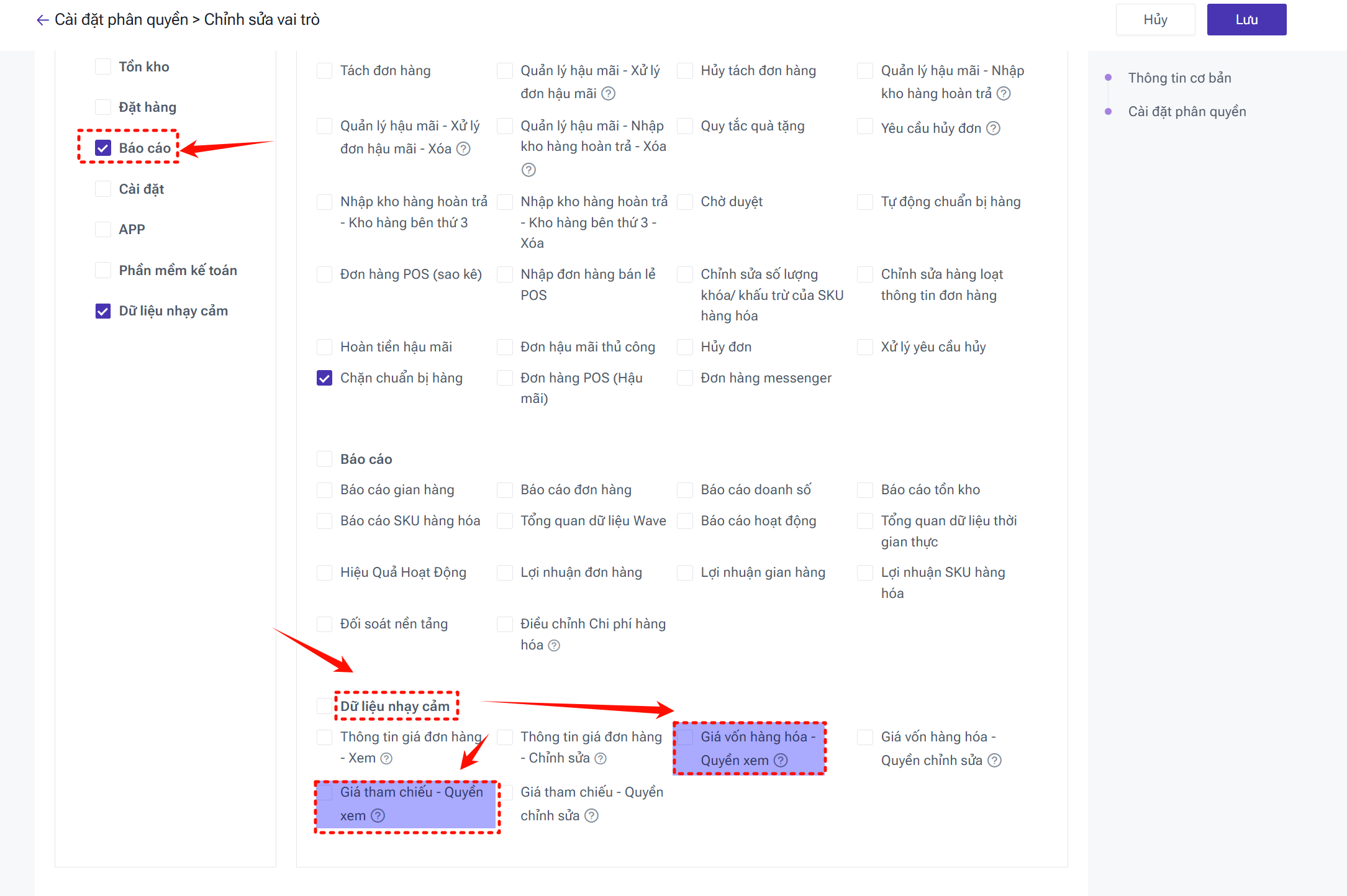Select all via Dữ liệu nhạy cảm group checkbox
The height and width of the screenshot is (896, 1347).
(x=324, y=706)
